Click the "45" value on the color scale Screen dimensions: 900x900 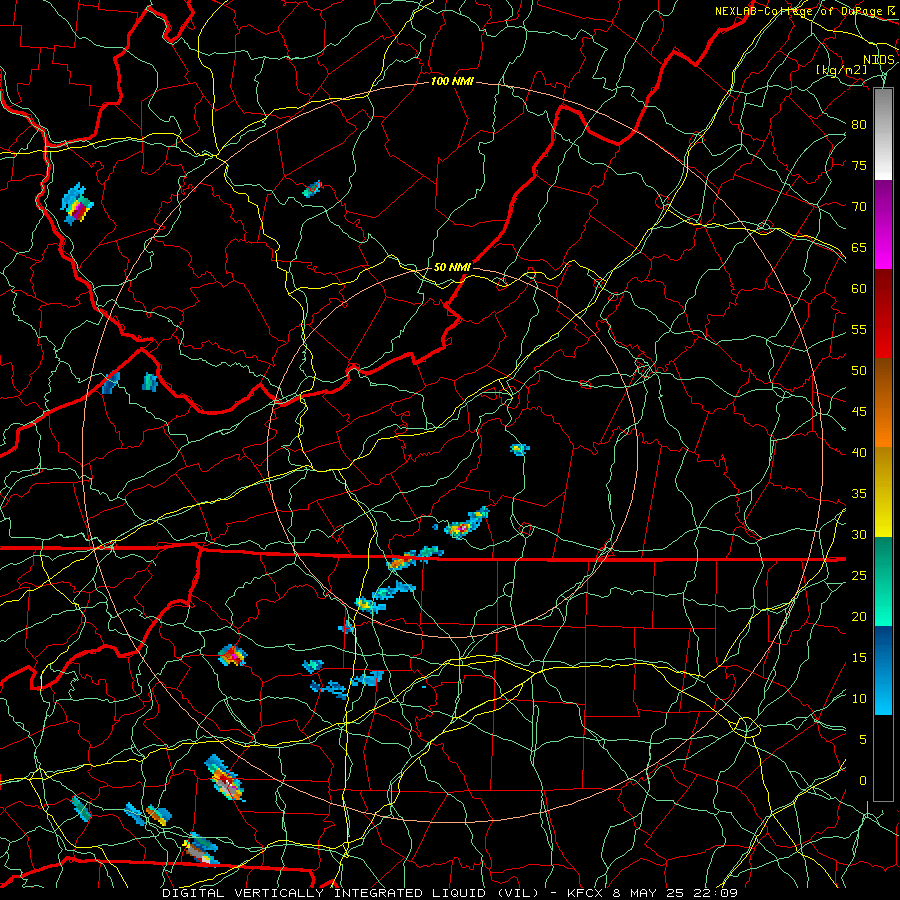(x=859, y=412)
